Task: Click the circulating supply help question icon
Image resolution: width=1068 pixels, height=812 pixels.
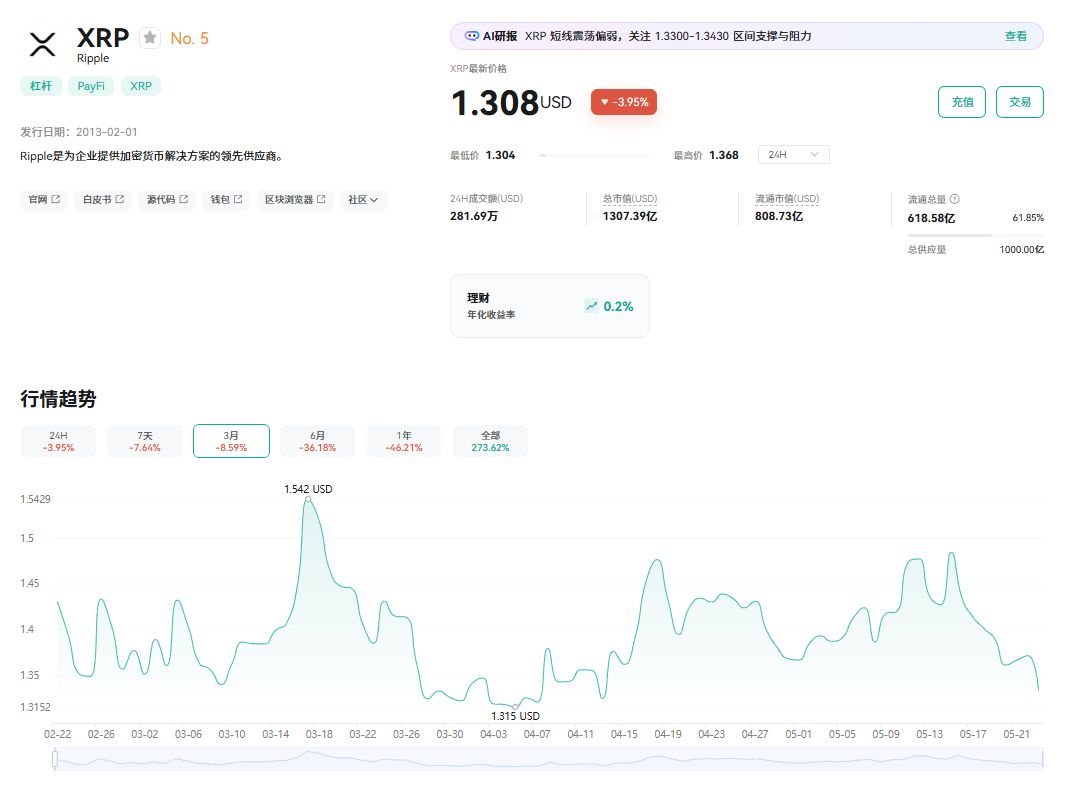Action: (954, 199)
